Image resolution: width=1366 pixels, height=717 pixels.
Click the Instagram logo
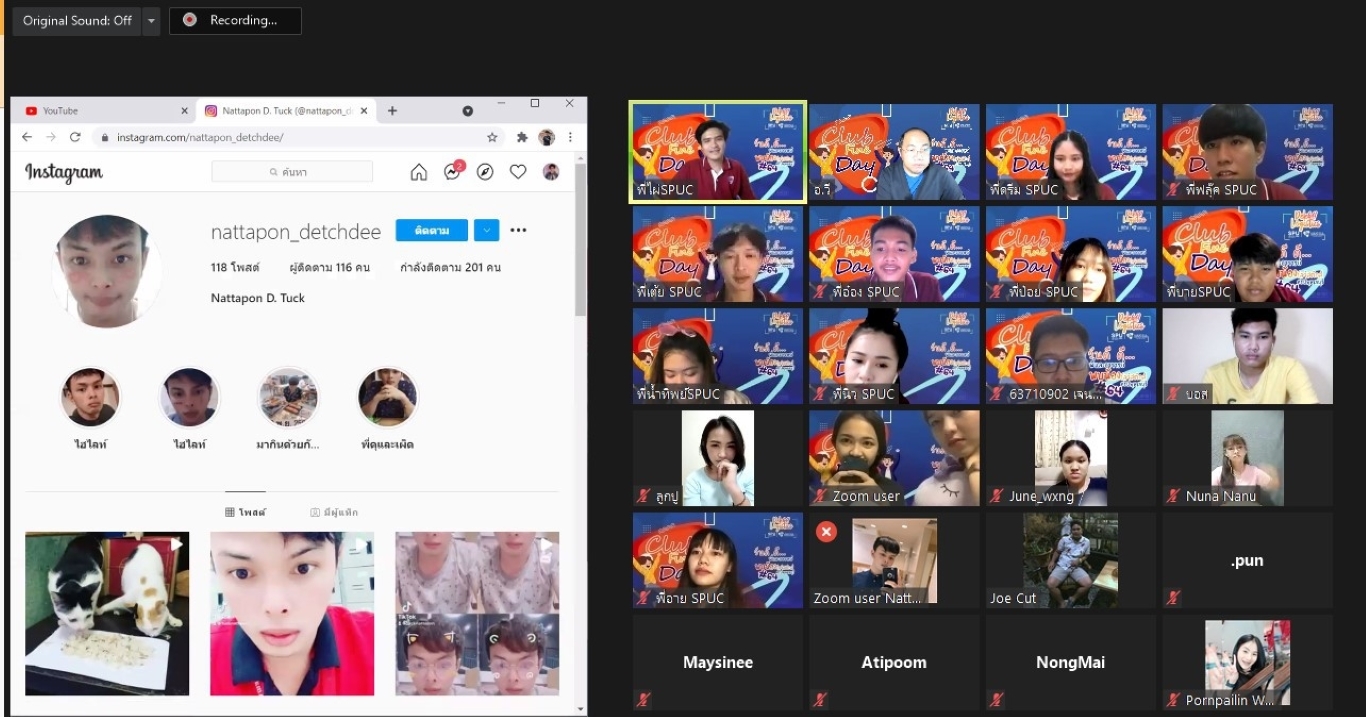tap(64, 173)
